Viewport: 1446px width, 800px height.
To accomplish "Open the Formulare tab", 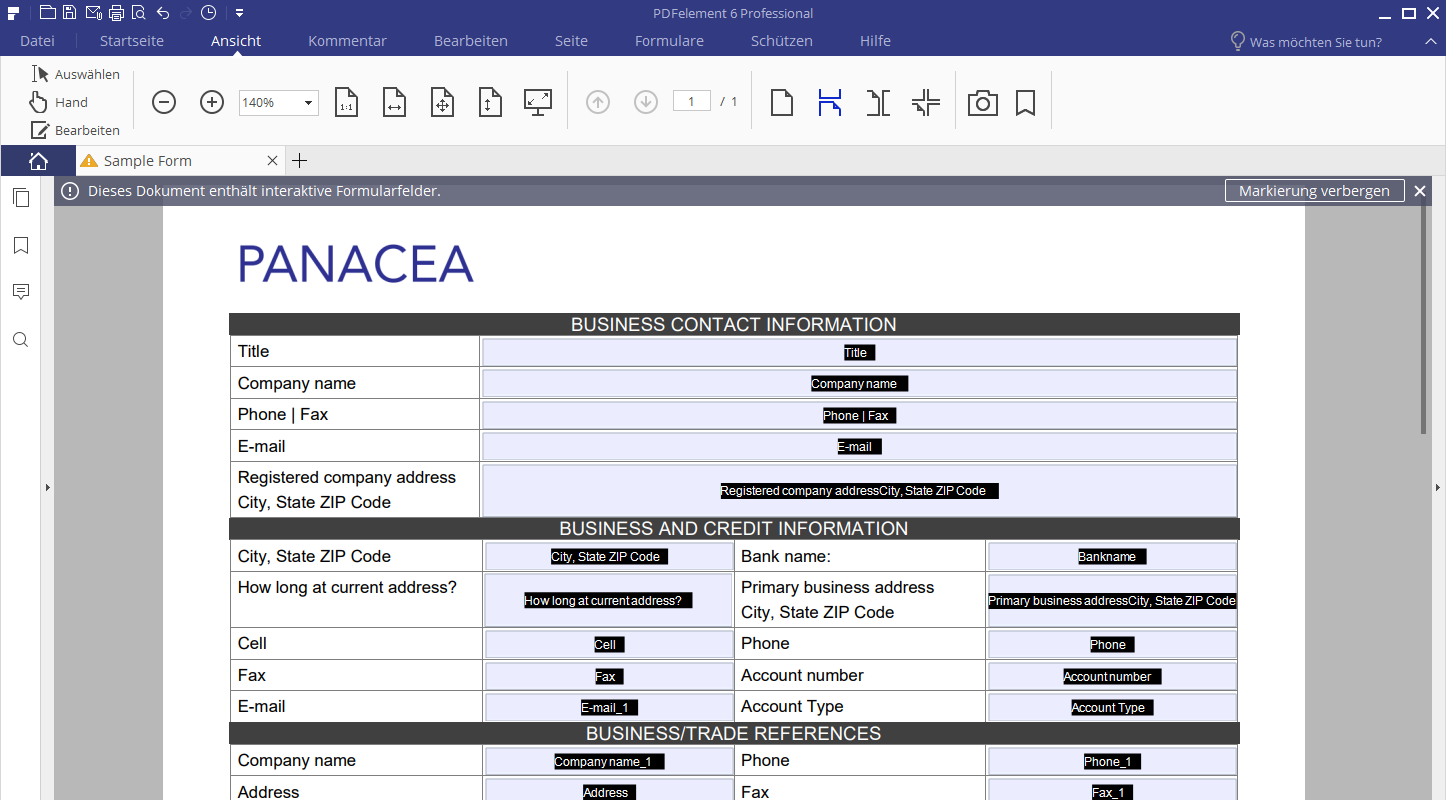I will coord(669,41).
